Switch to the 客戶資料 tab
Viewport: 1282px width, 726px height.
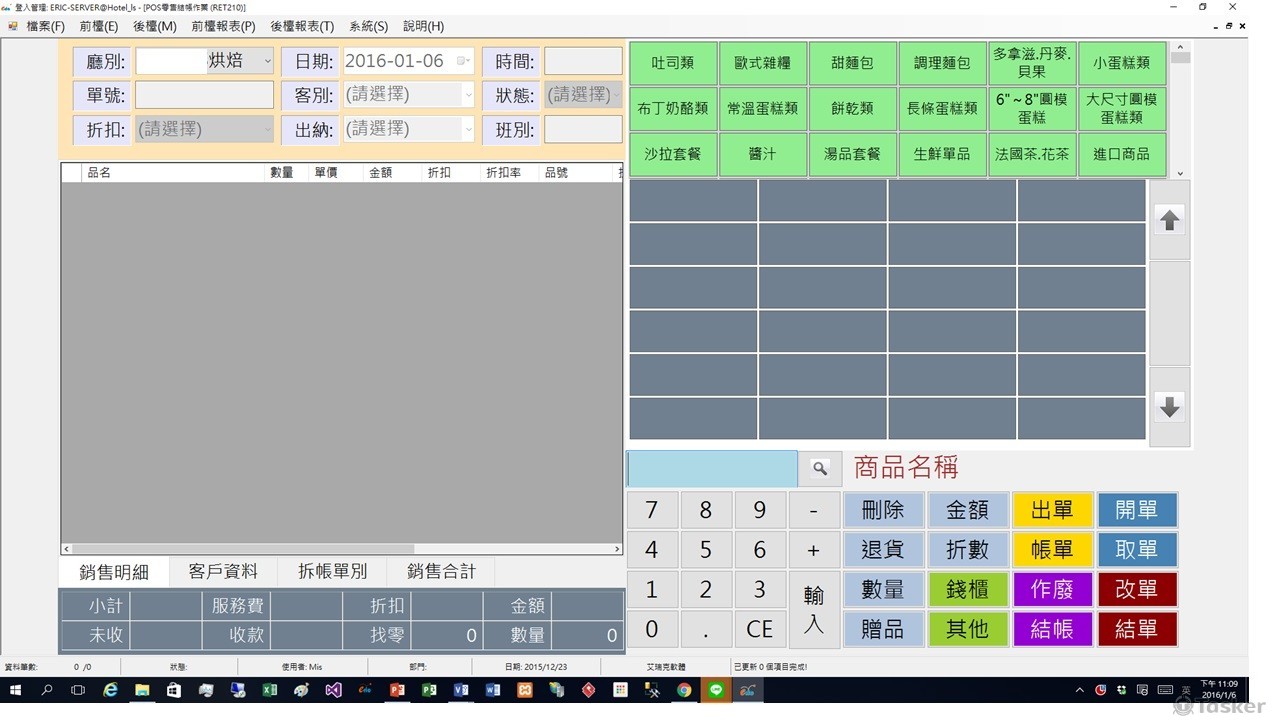pos(223,572)
